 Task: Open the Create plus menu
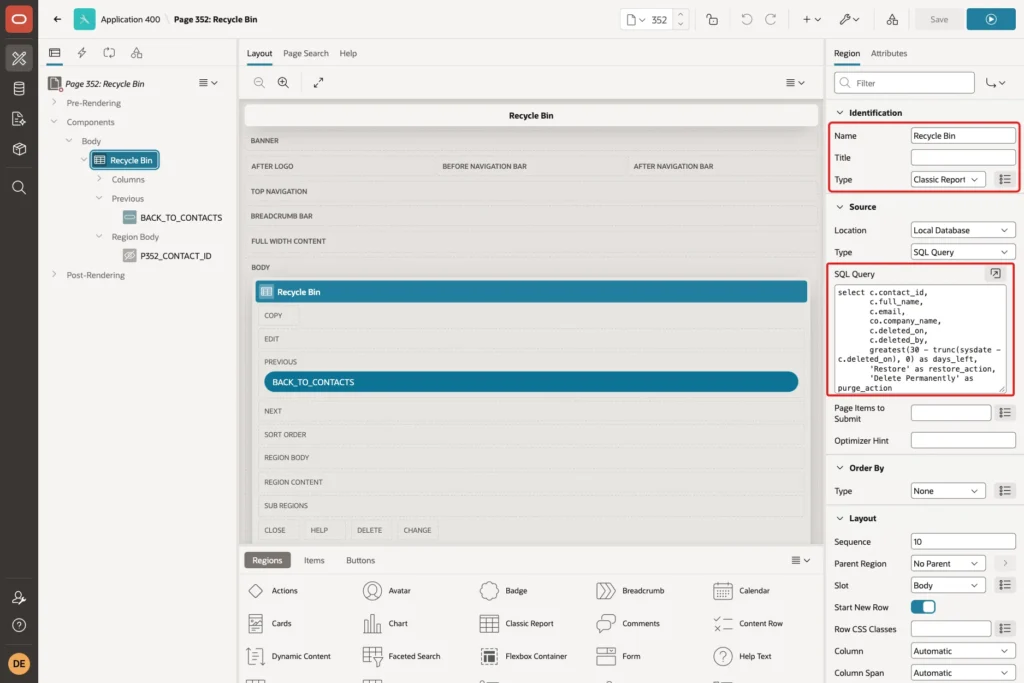pyautogui.click(x=812, y=20)
